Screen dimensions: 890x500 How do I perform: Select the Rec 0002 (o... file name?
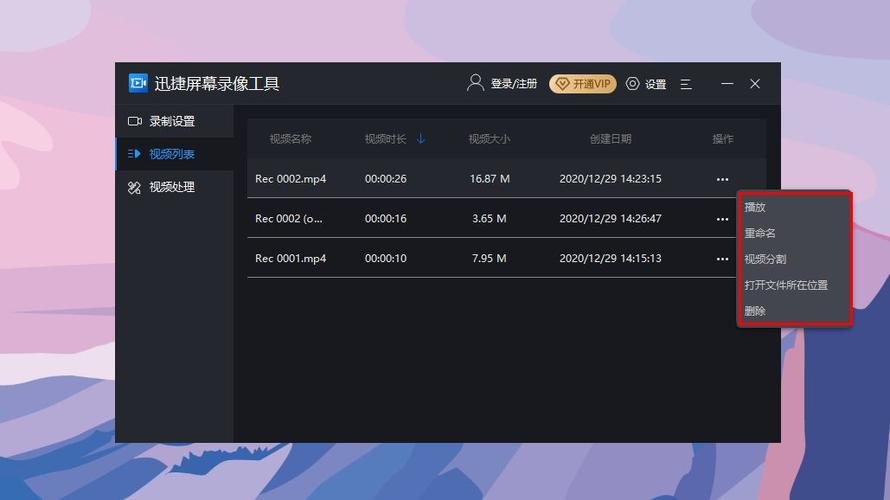289,219
